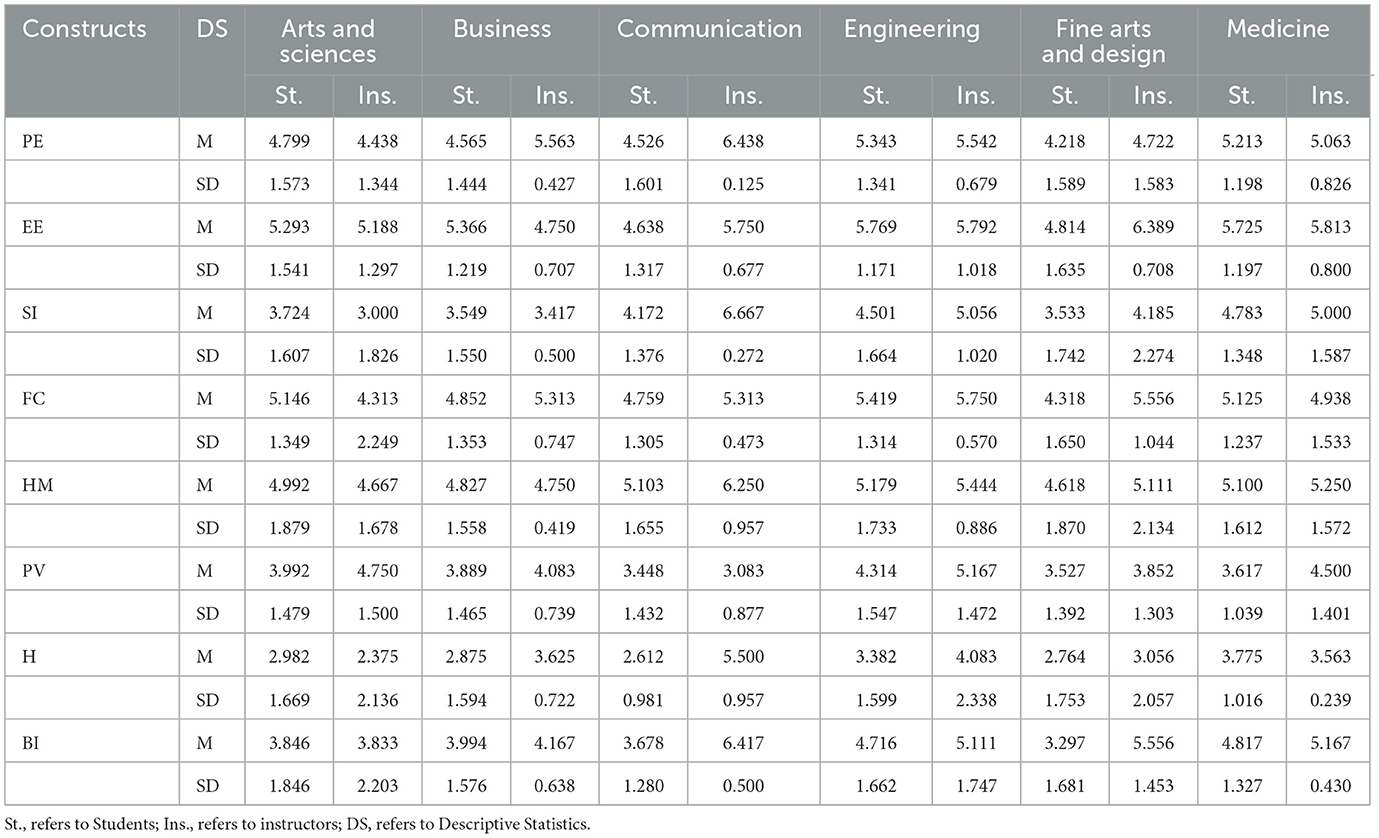
Task: Select the EE construct row label
Action: (x=34, y=226)
